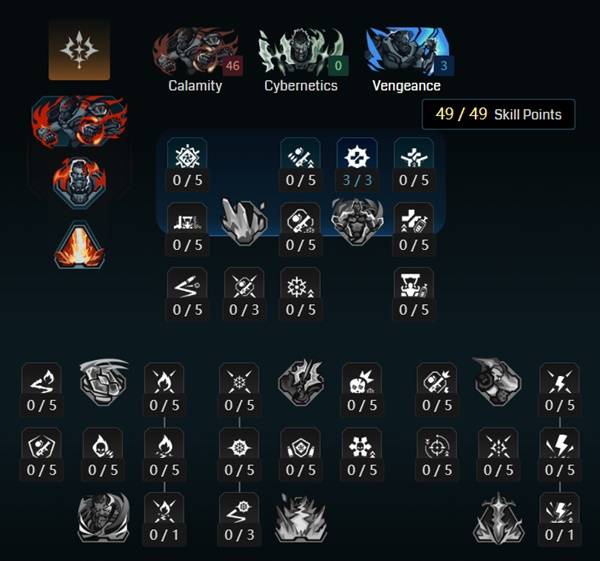
Task: Click the meditating figure skill icon
Action: click(357, 222)
